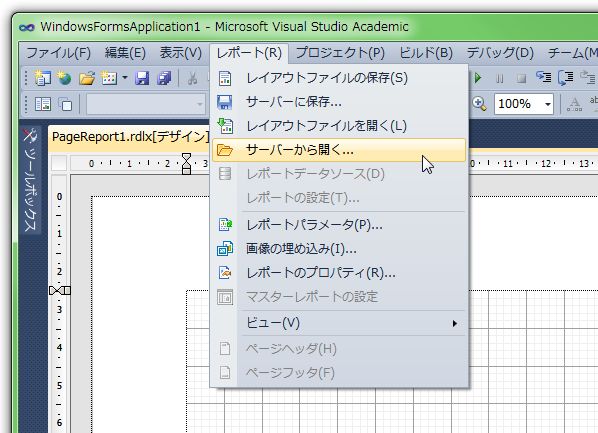This screenshot has width=598, height=433.
Task: Click the Save All toolbar icon
Action: 164,78
